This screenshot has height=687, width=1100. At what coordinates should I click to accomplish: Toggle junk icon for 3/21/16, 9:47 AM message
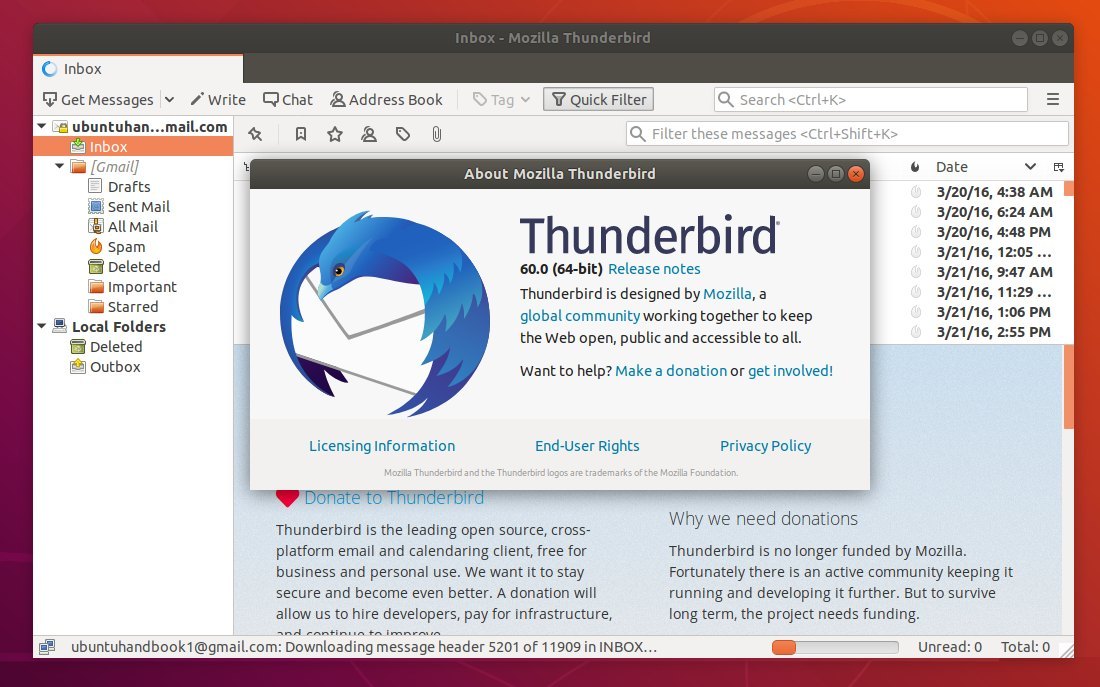coord(915,272)
